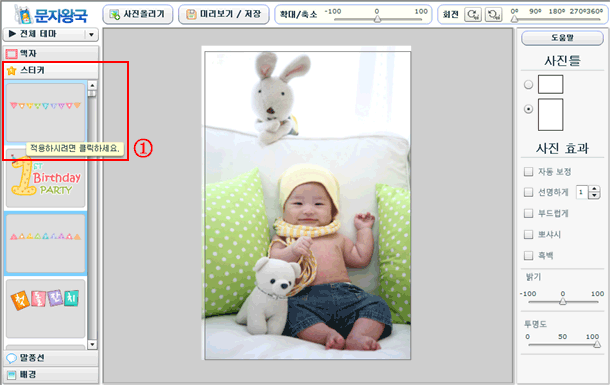Increase the 선명하게 sharpen value stepper
The image size is (610, 385).
(x=594, y=189)
